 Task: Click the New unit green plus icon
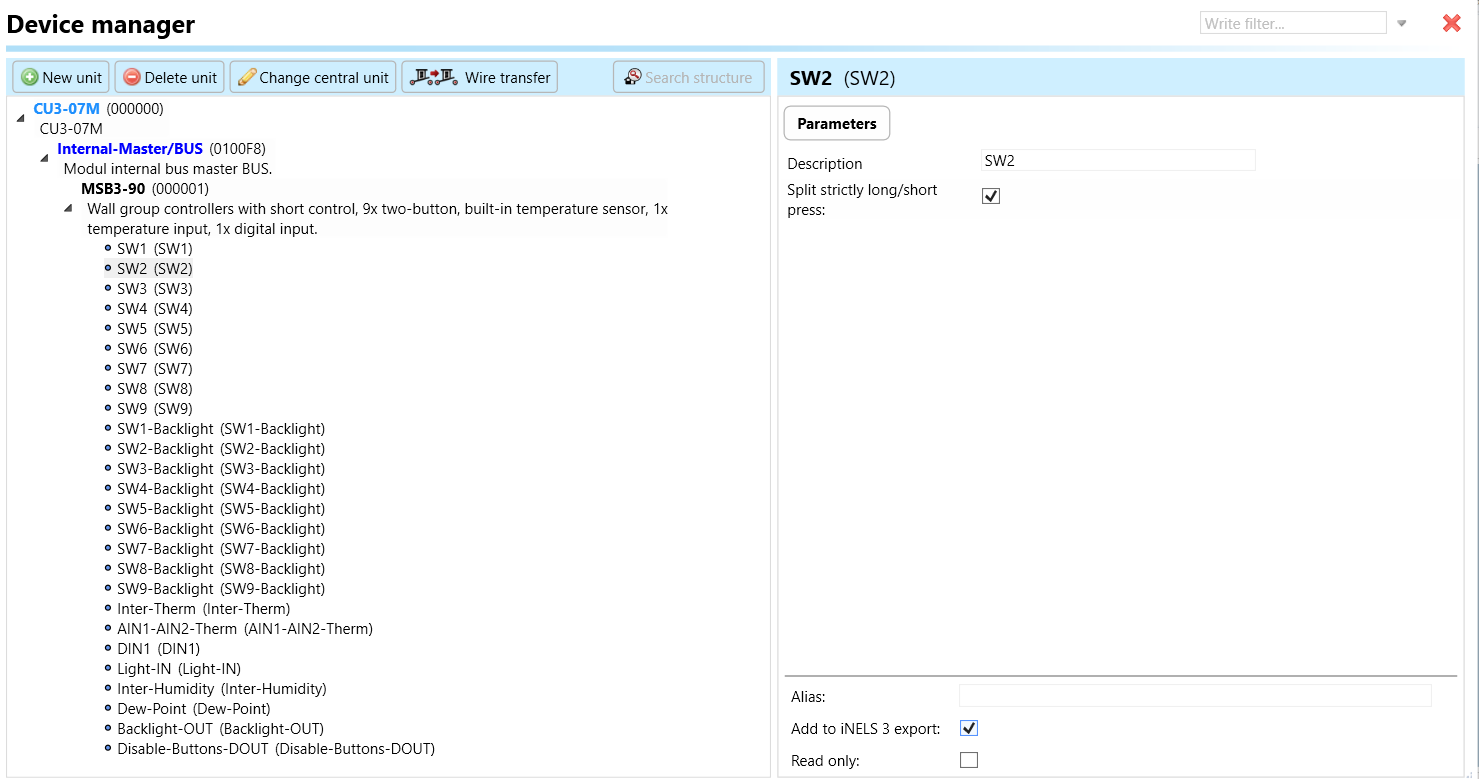pos(30,77)
